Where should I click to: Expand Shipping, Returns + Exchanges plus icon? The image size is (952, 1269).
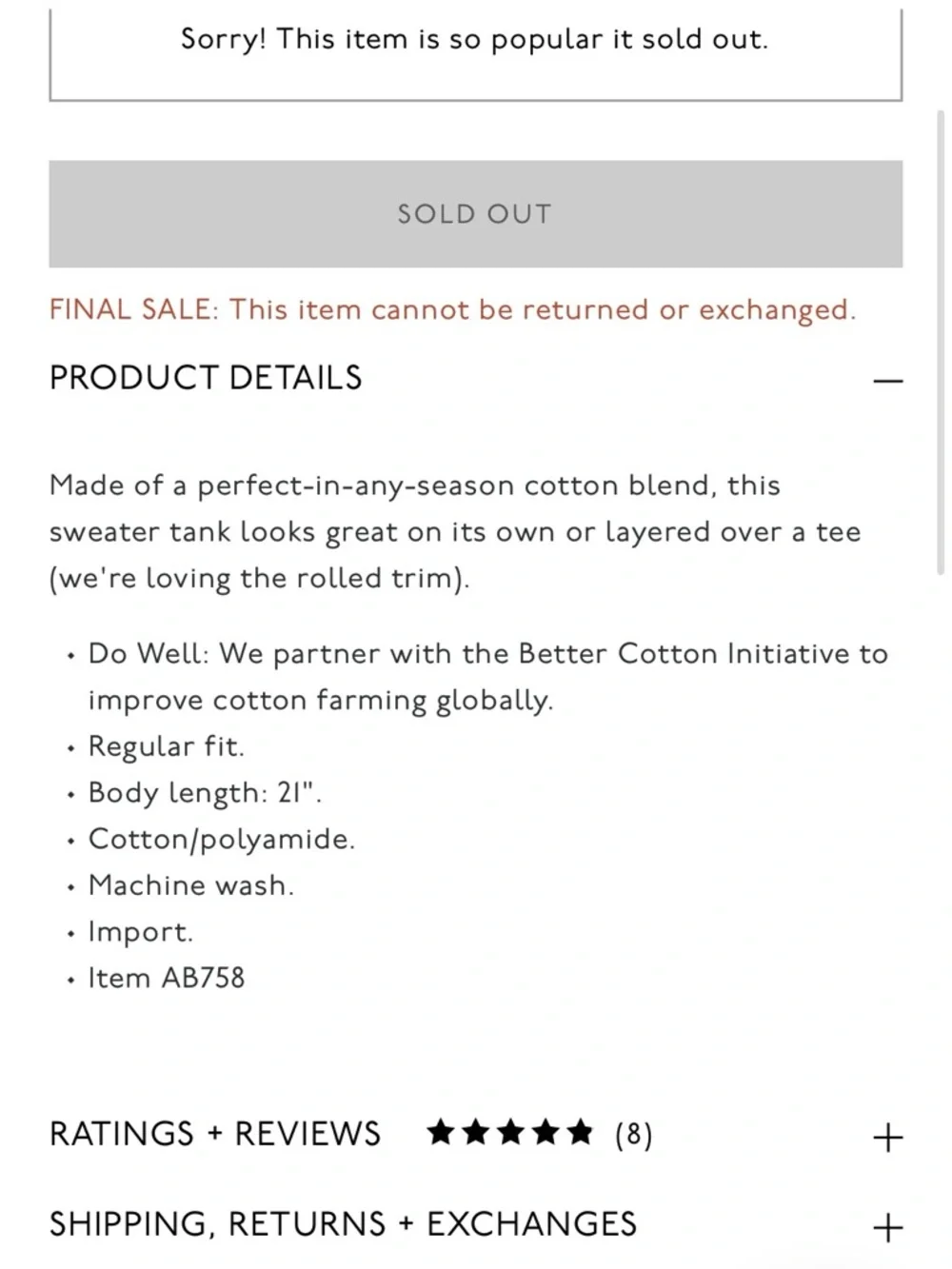[x=887, y=1227]
